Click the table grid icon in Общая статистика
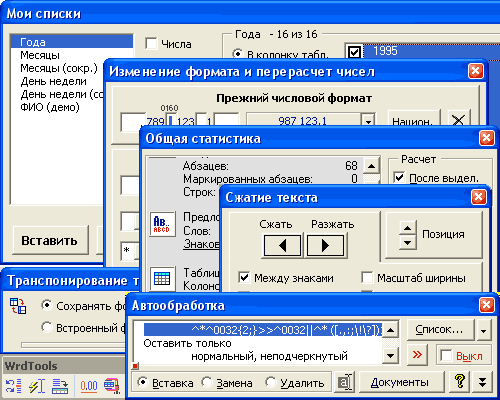Viewport: 500px width, 400px height. coord(162,279)
